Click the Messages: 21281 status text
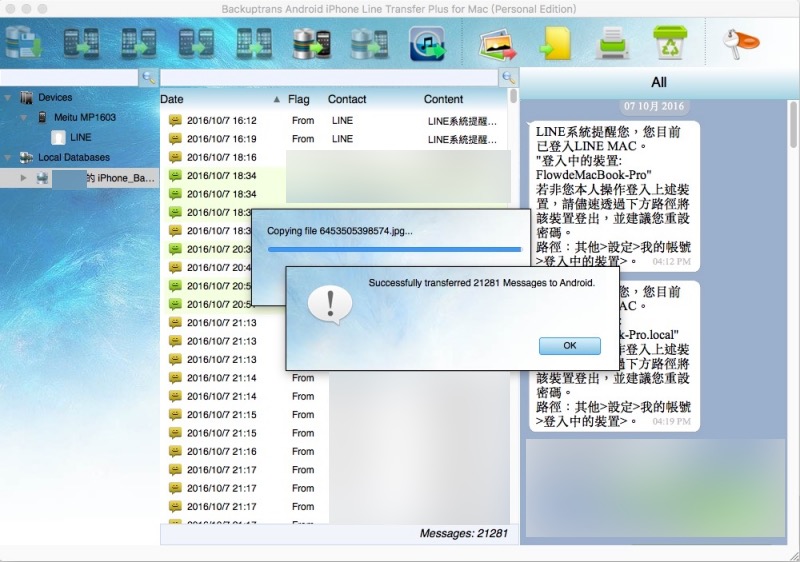The image size is (800, 562). pyautogui.click(x=464, y=533)
